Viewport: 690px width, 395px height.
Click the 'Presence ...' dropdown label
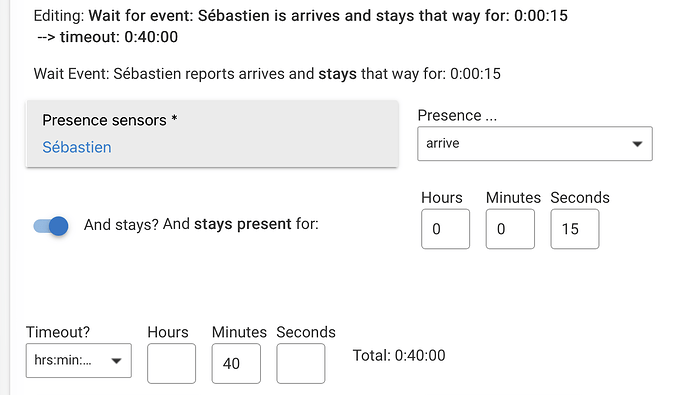(457, 115)
